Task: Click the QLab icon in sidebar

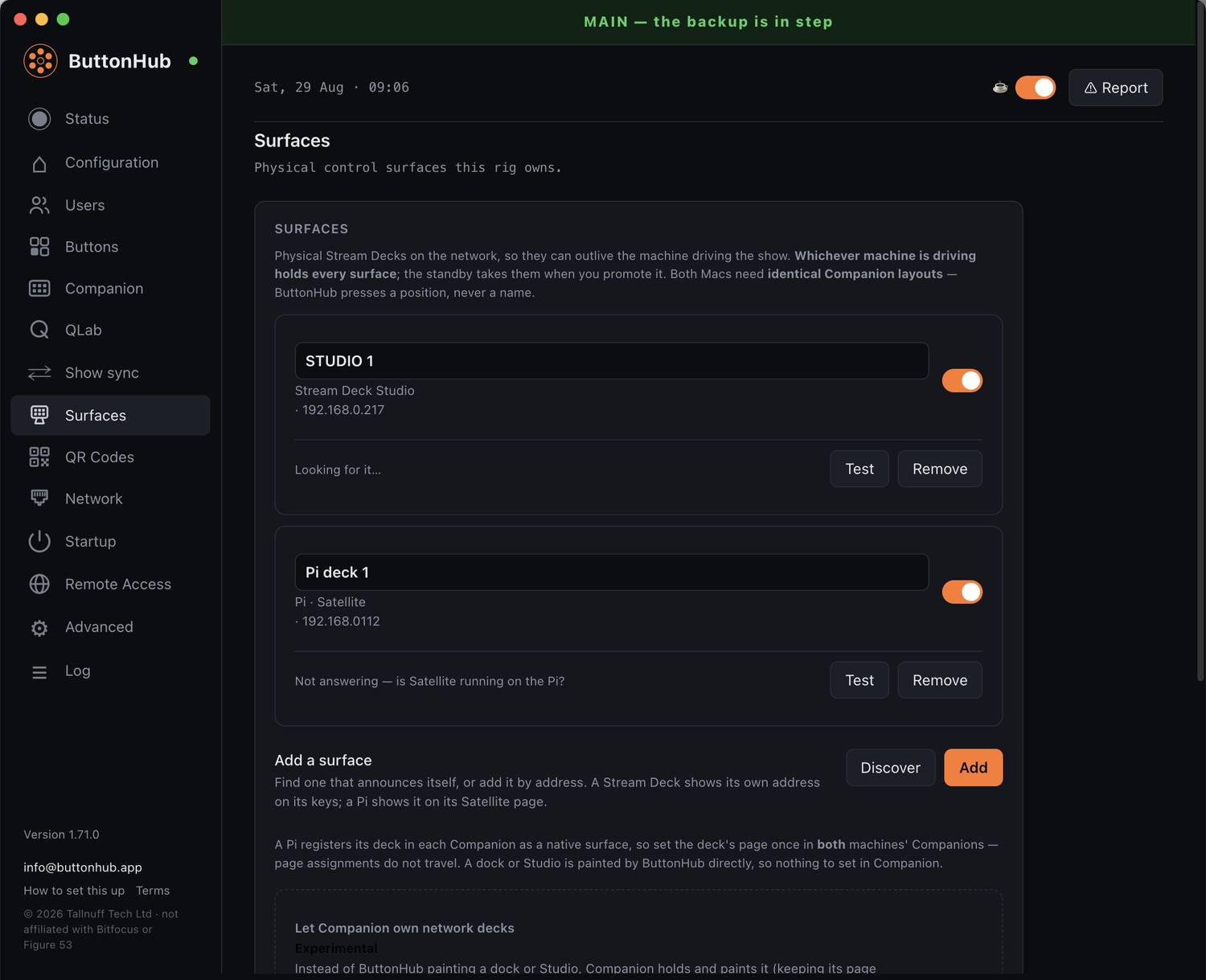Action: 39,330
